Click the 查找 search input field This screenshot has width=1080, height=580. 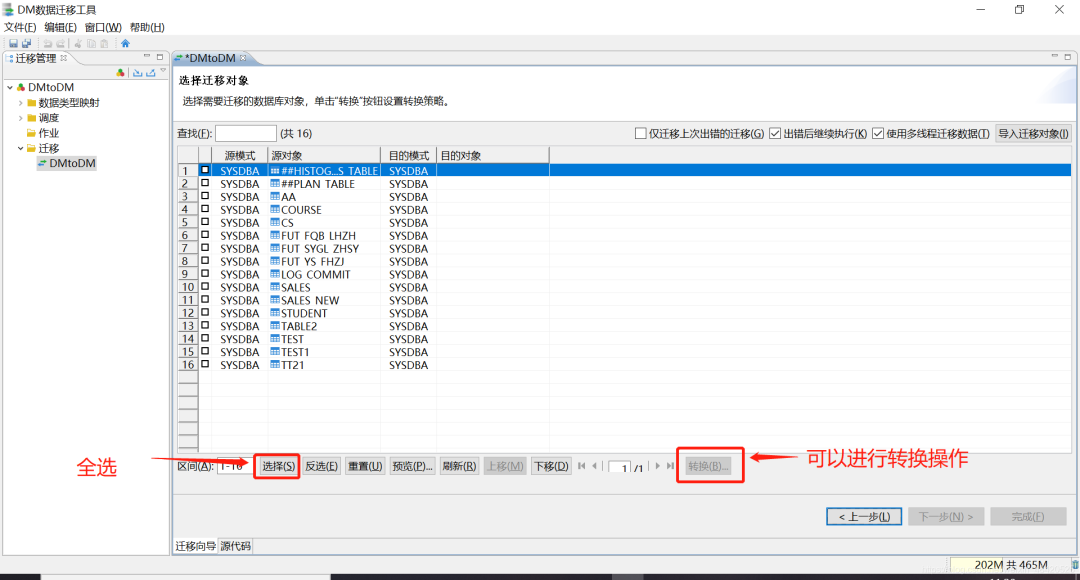coord(246,134)
